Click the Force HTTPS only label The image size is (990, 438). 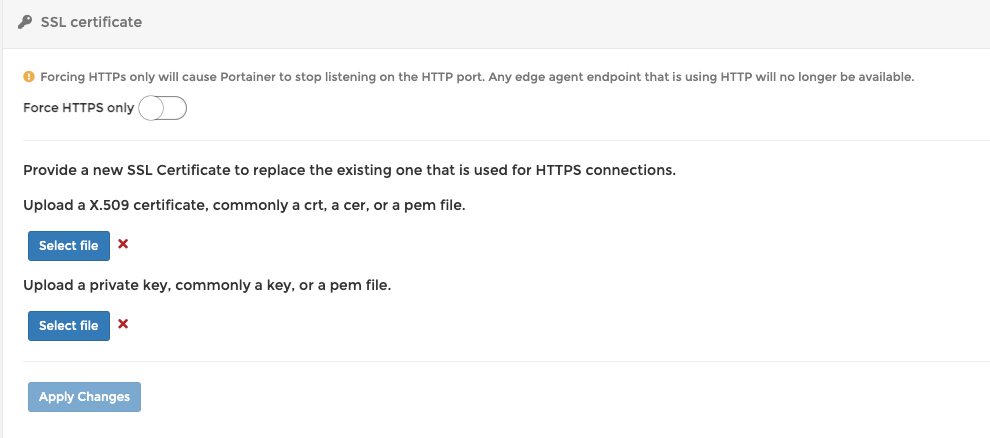(78, 108)
